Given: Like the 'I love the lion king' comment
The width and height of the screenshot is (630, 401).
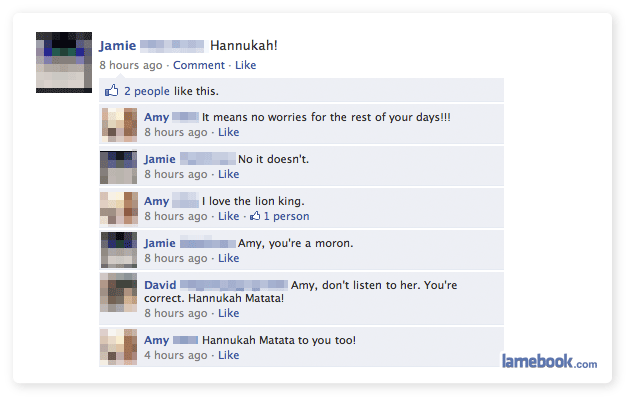Looking at the screenshot, I should point(229,216).
